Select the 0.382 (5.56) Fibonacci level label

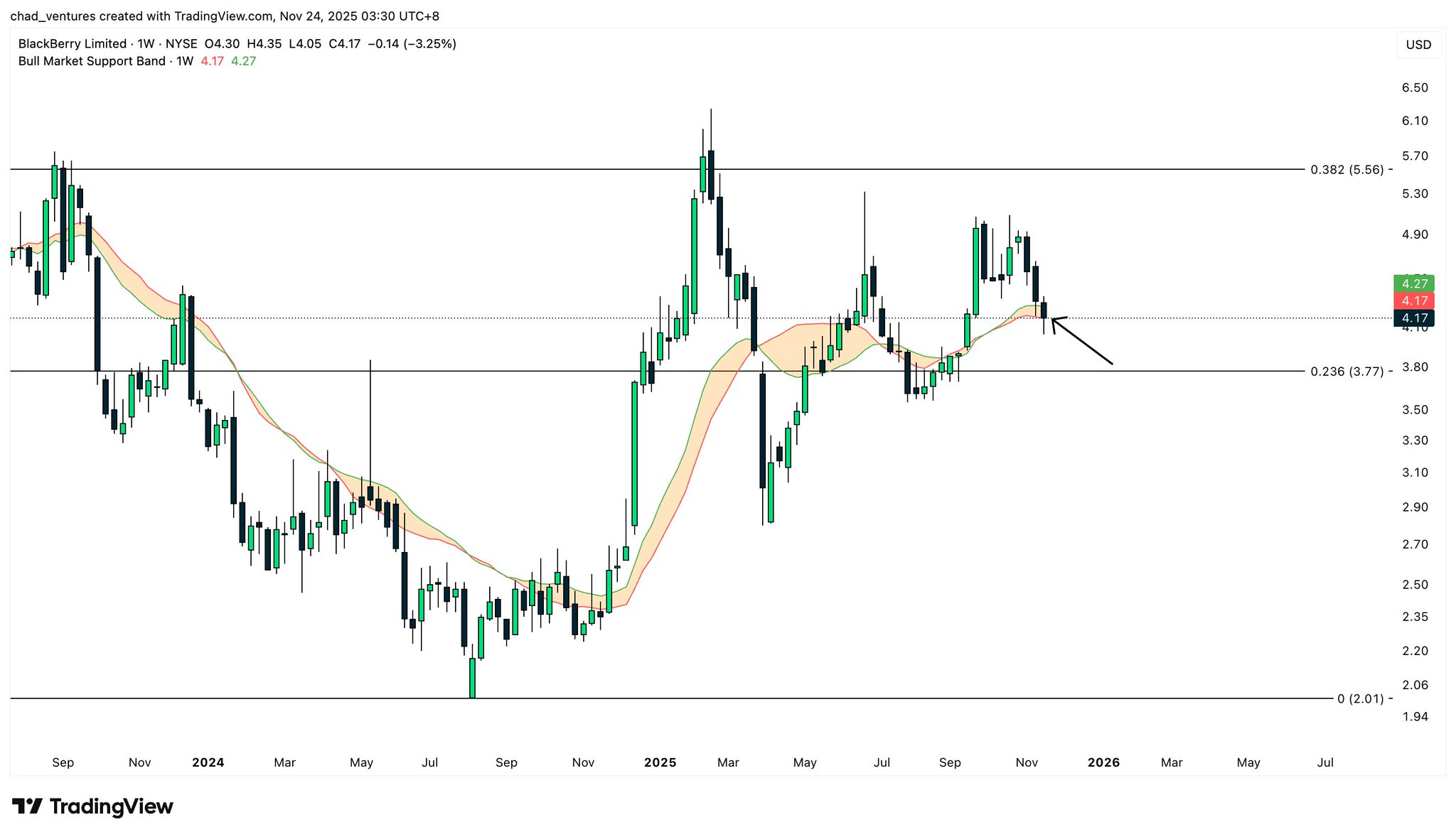[x=1347, y=170]
